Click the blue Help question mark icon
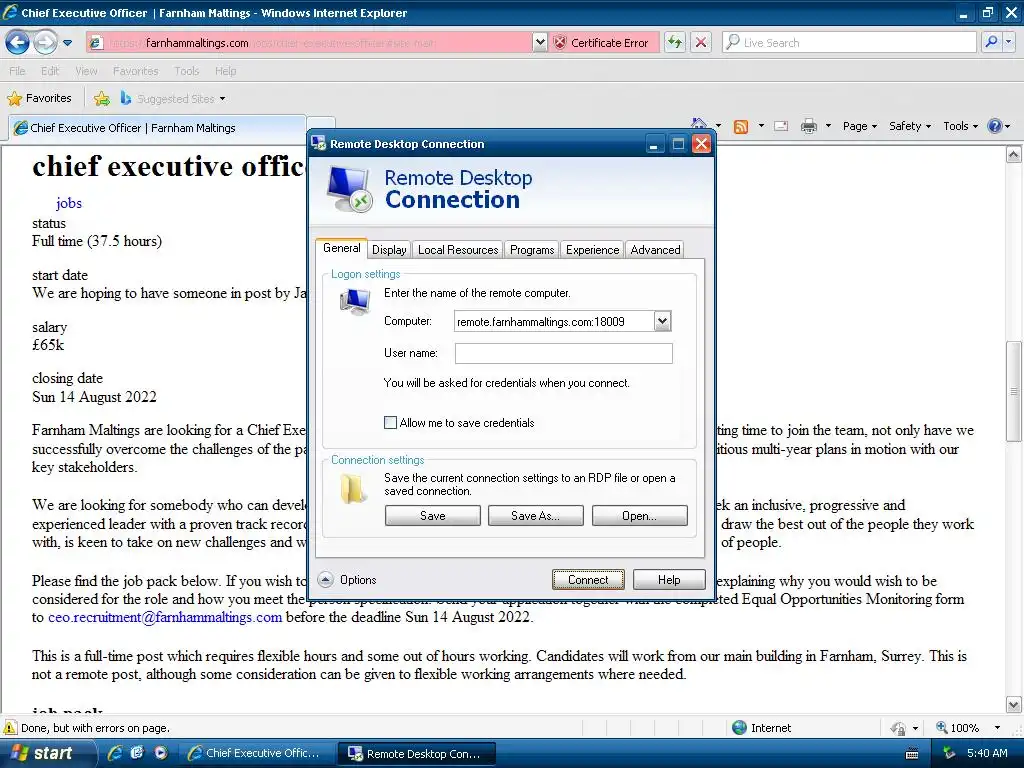 coord(995,126)
